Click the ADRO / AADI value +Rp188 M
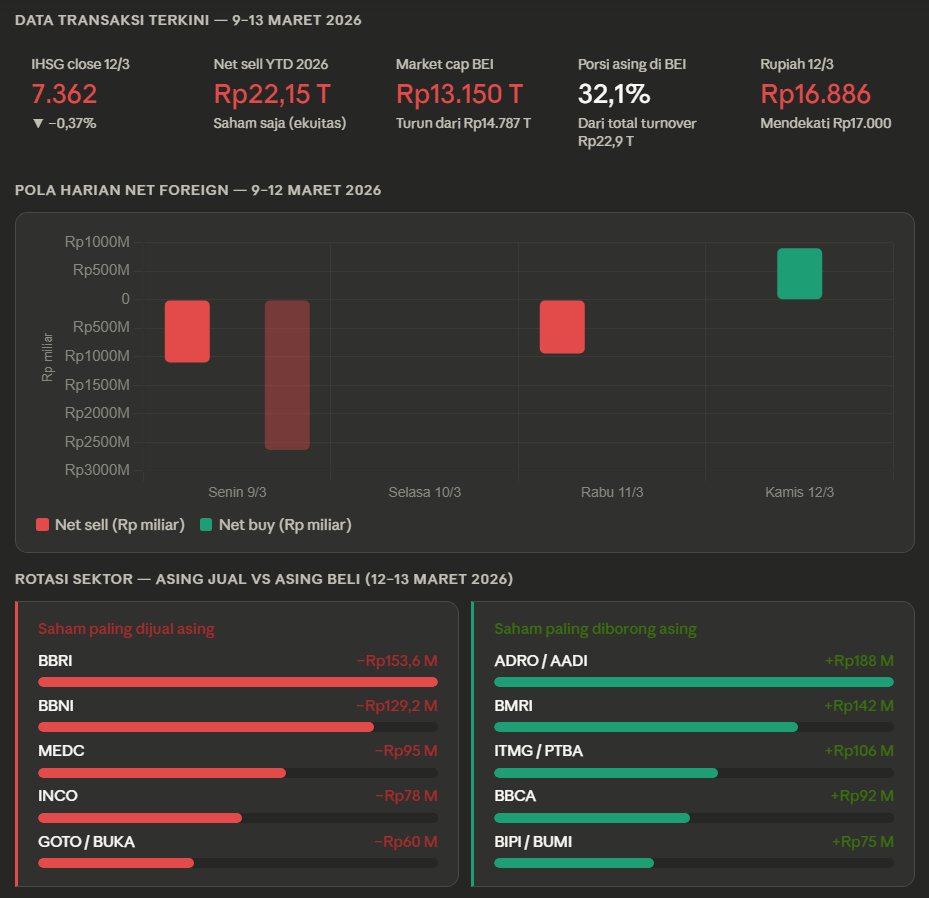 pos(859,661)
